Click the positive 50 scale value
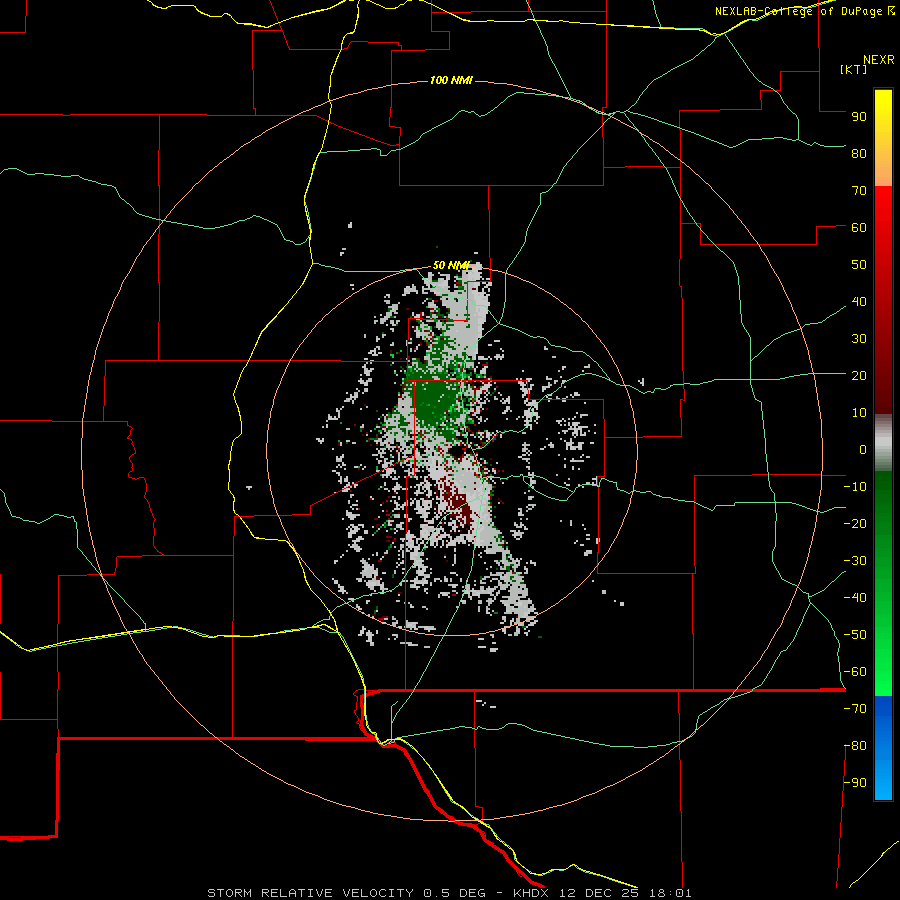This screenshot has width=900, height=900. pos(859,265)
